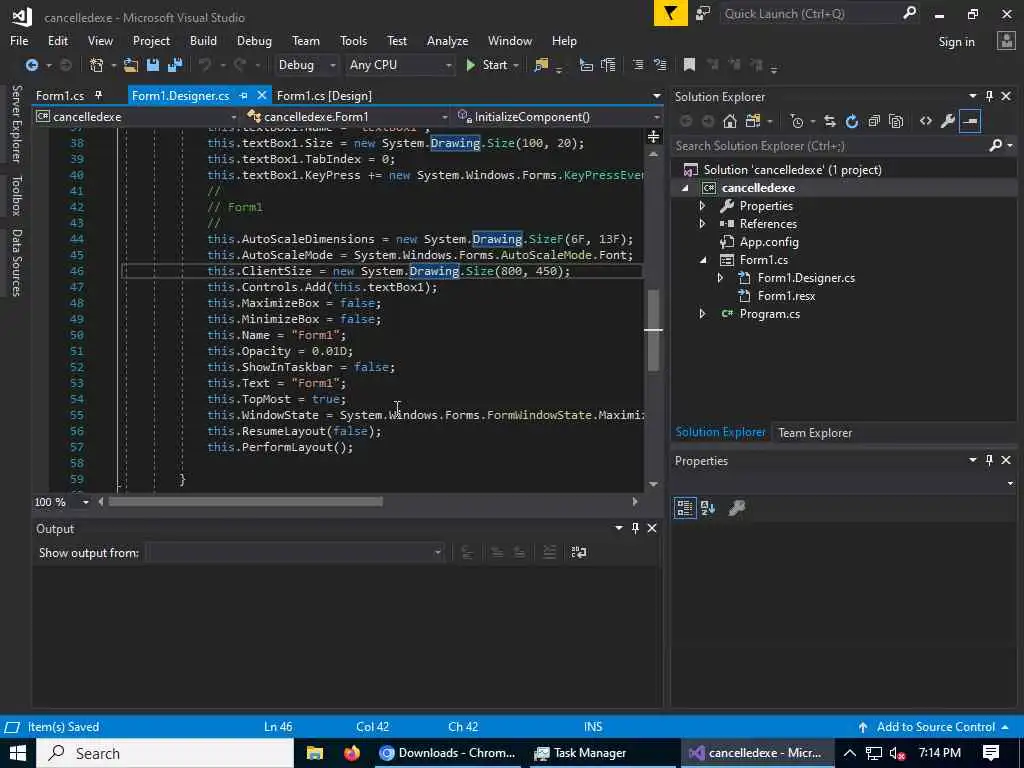Expand the Form1.Designer.cs tree node
This screenshot has width=1024, height=768.
(720, 278)
